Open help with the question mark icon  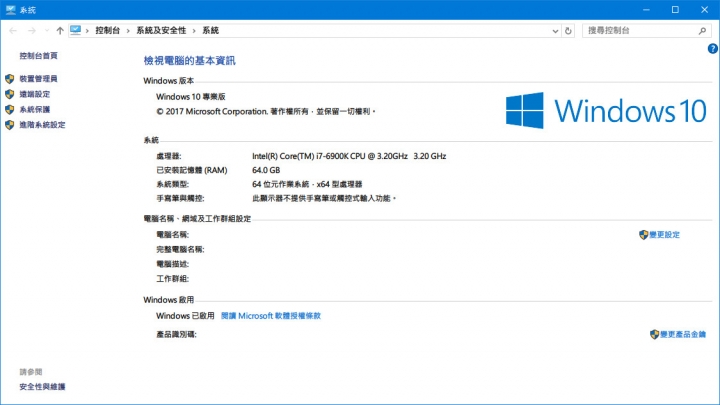pyautogui.click(x=712, y=49)
